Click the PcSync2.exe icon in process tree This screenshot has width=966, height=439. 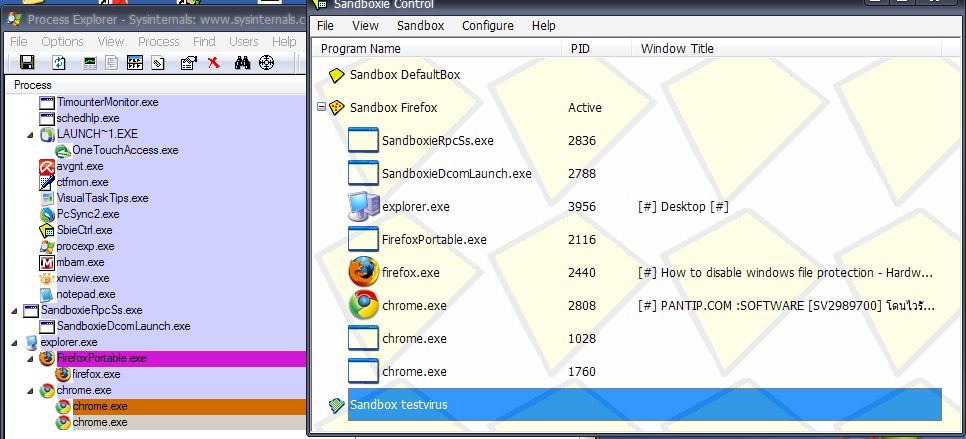click(47, 214)
